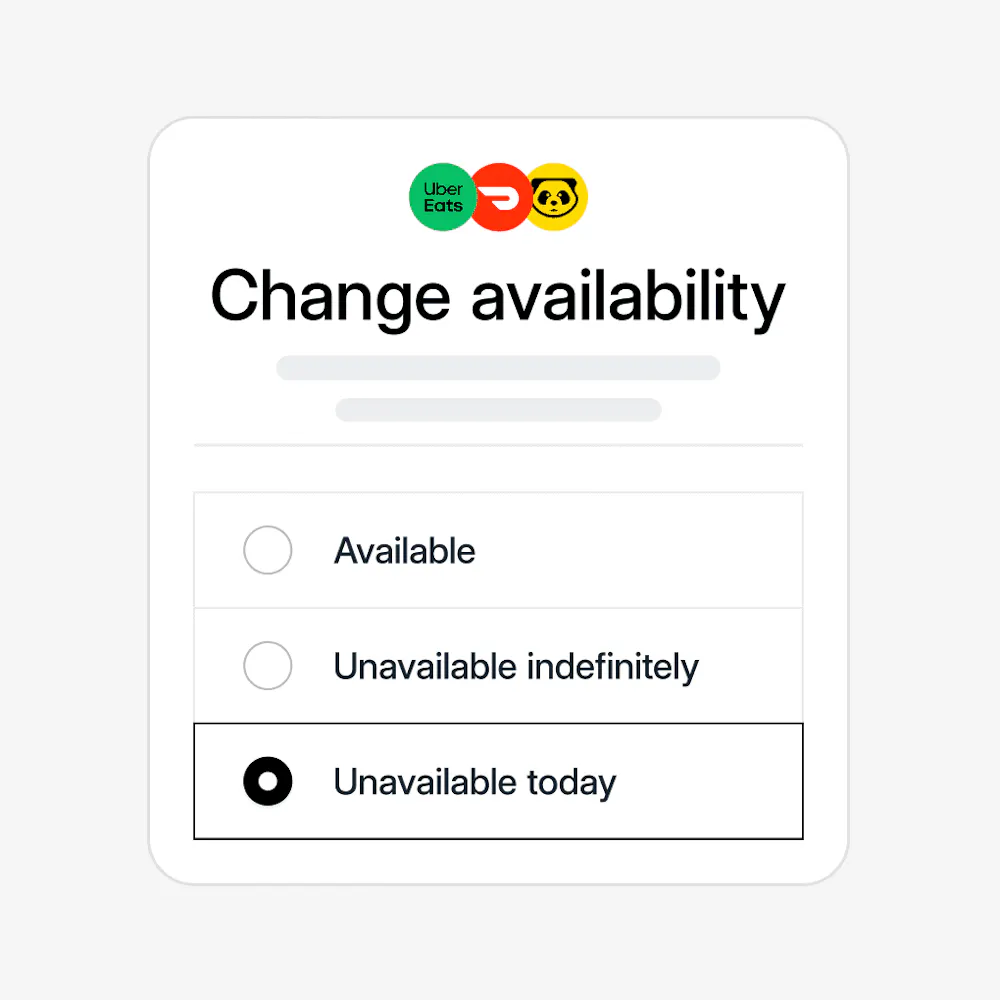Click the shorter gray placeholder bar
Viewport: 1000px width, 1000px height.
pos(498,410)
